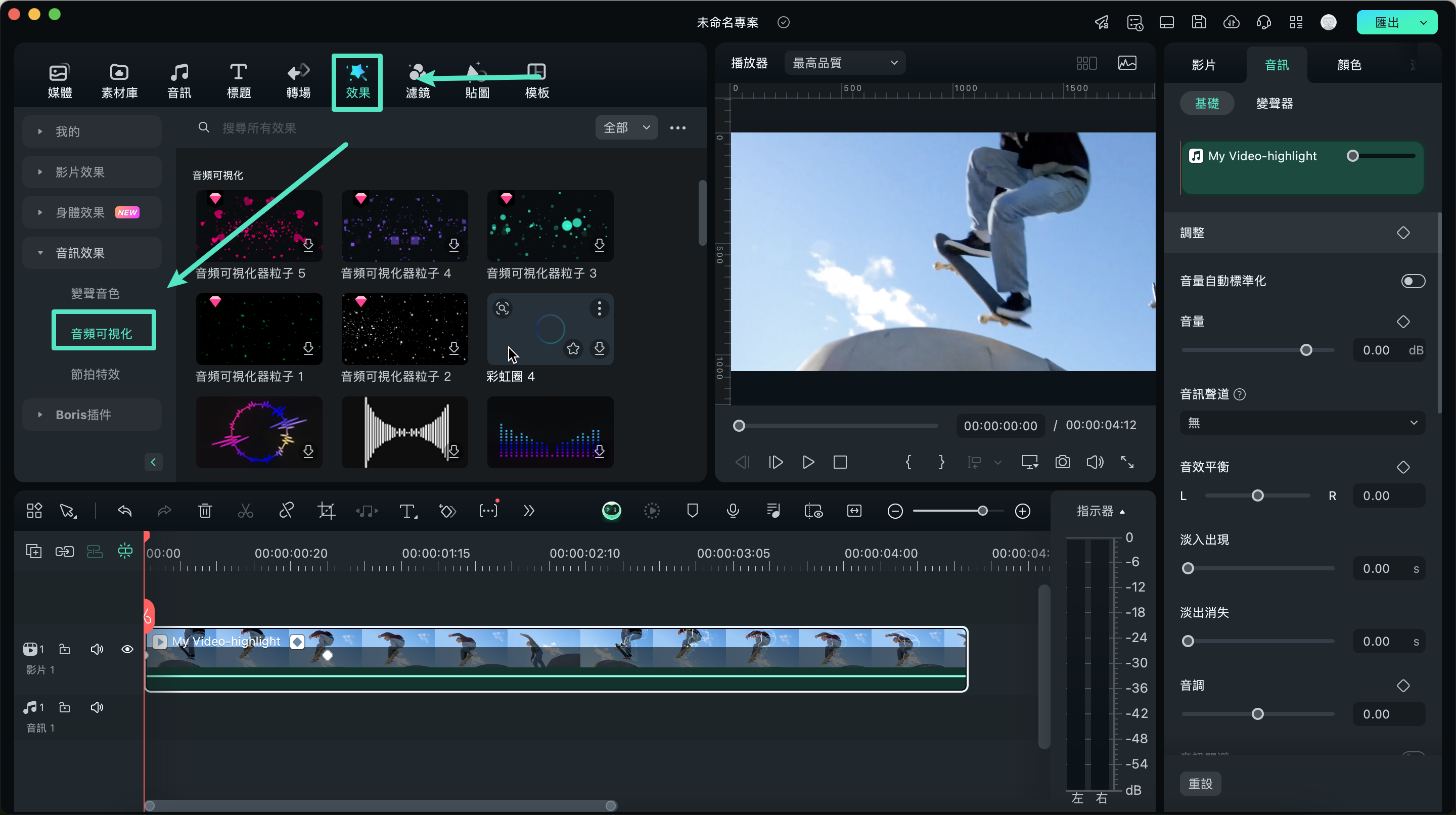Switch to the 音訊 tab in top toolbar

click(x=179, y=81)
